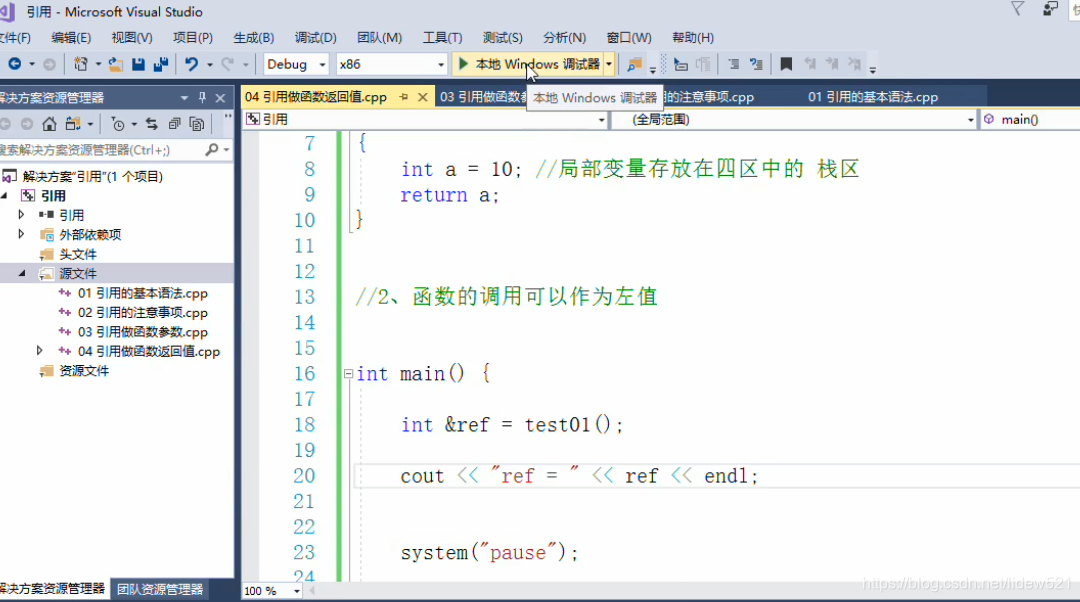Open the main() member dropdown
The width and height of the screenshot is (1080, 602).
(1030, 120)
